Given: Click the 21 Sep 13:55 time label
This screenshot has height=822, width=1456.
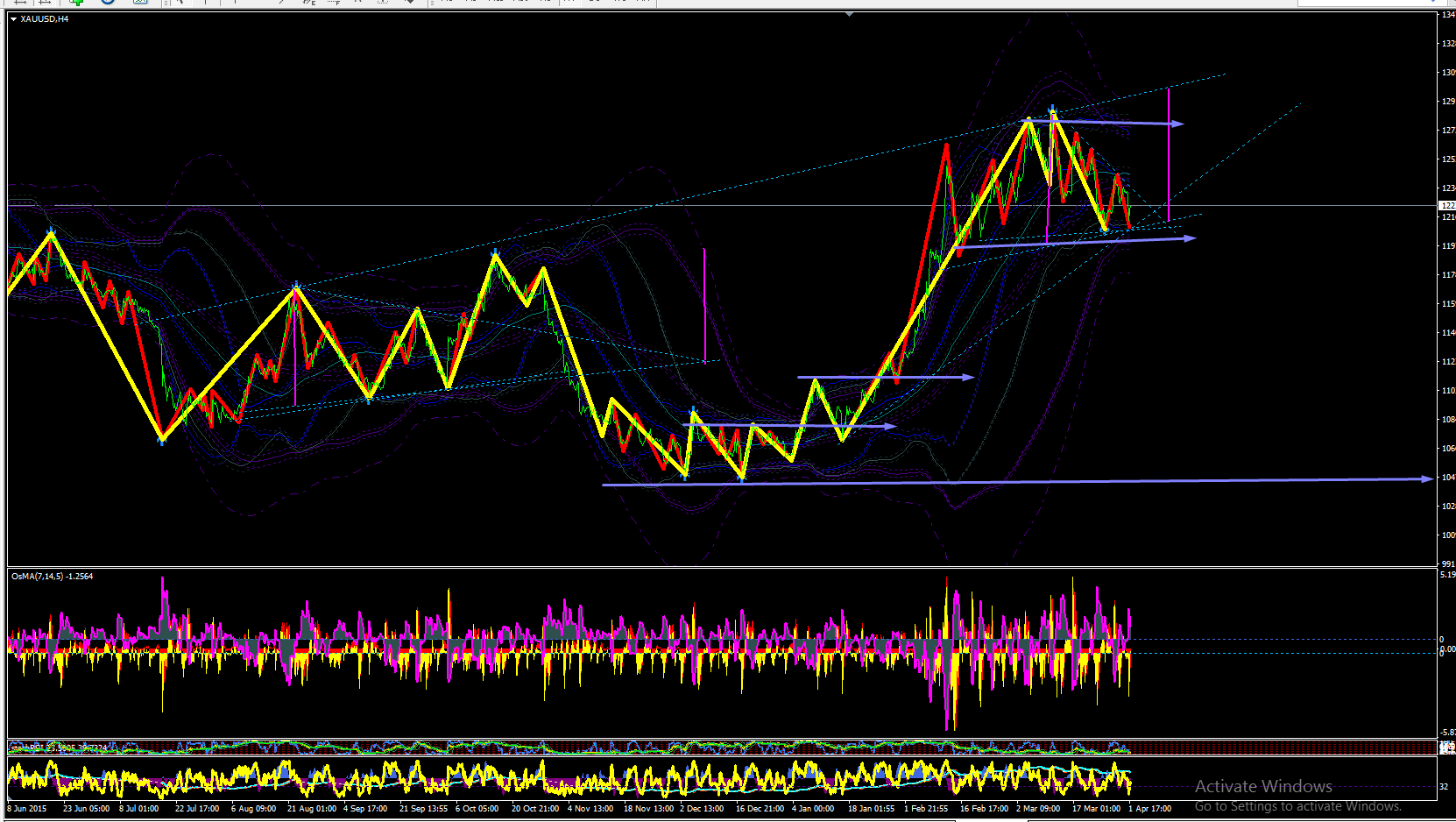Looking at the screenshot, I should click(424, 808).
